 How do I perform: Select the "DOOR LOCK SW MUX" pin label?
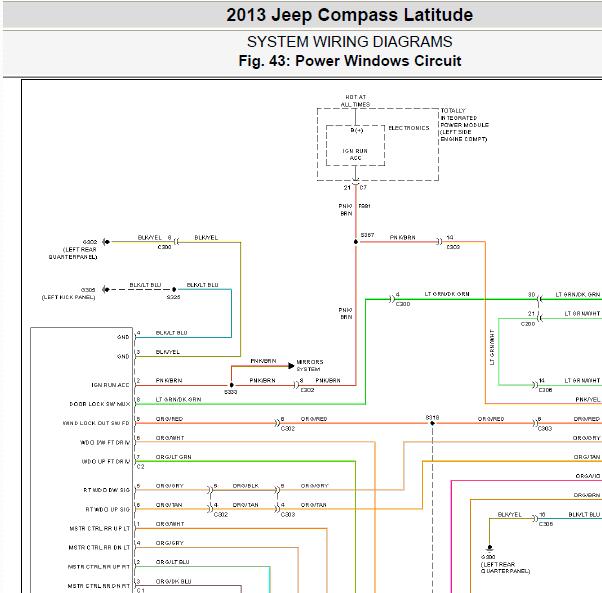(99, 404)
